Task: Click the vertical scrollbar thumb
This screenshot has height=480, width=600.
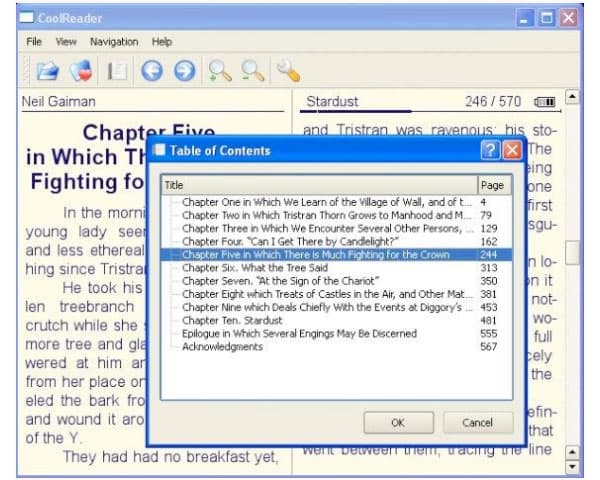Action: pos(572,253)
